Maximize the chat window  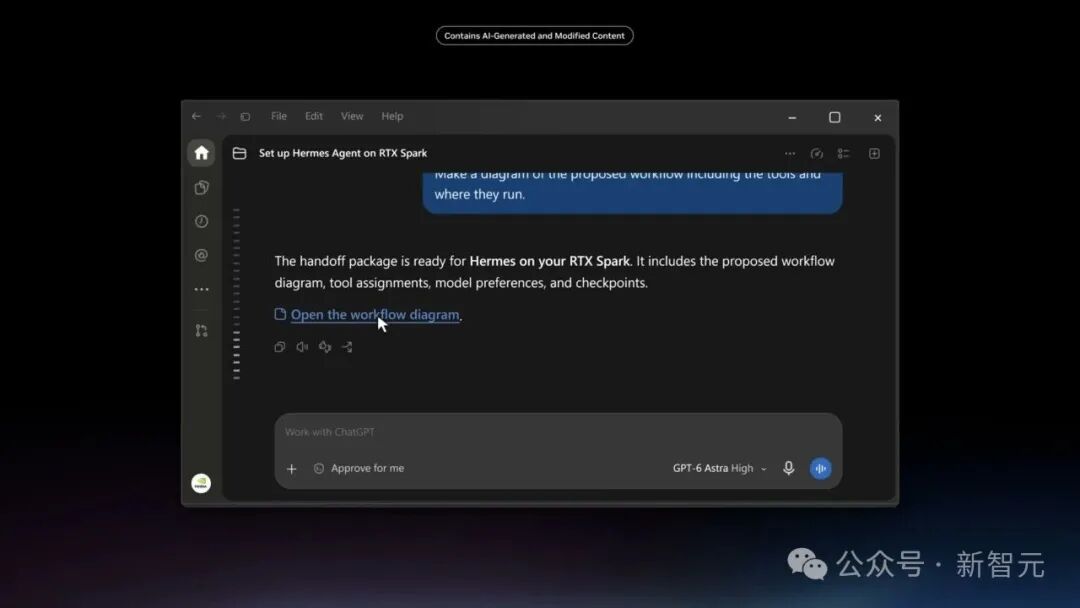(835, 118)
